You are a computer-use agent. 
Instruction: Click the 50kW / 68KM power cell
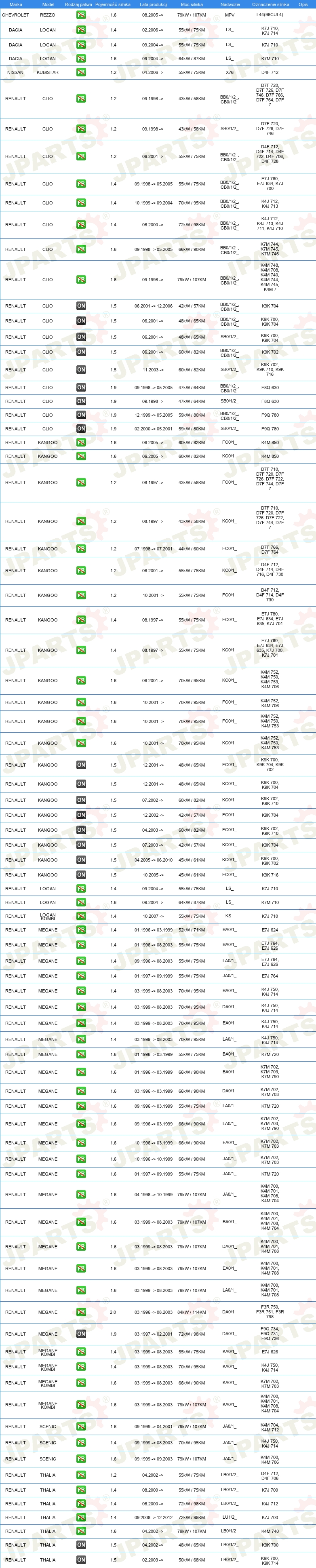192,1560
